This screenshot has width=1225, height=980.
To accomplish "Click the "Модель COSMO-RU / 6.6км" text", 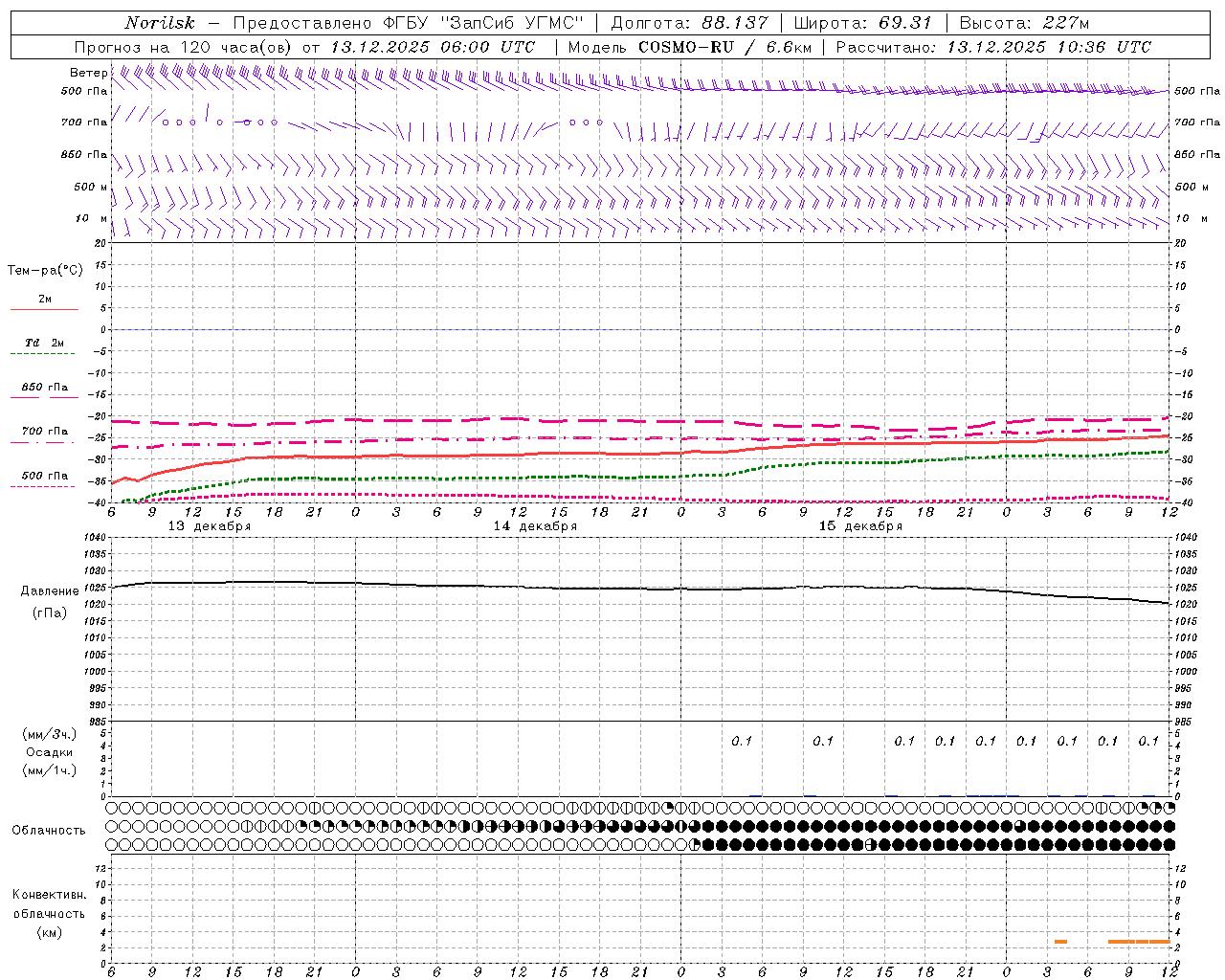I will 690,47.
